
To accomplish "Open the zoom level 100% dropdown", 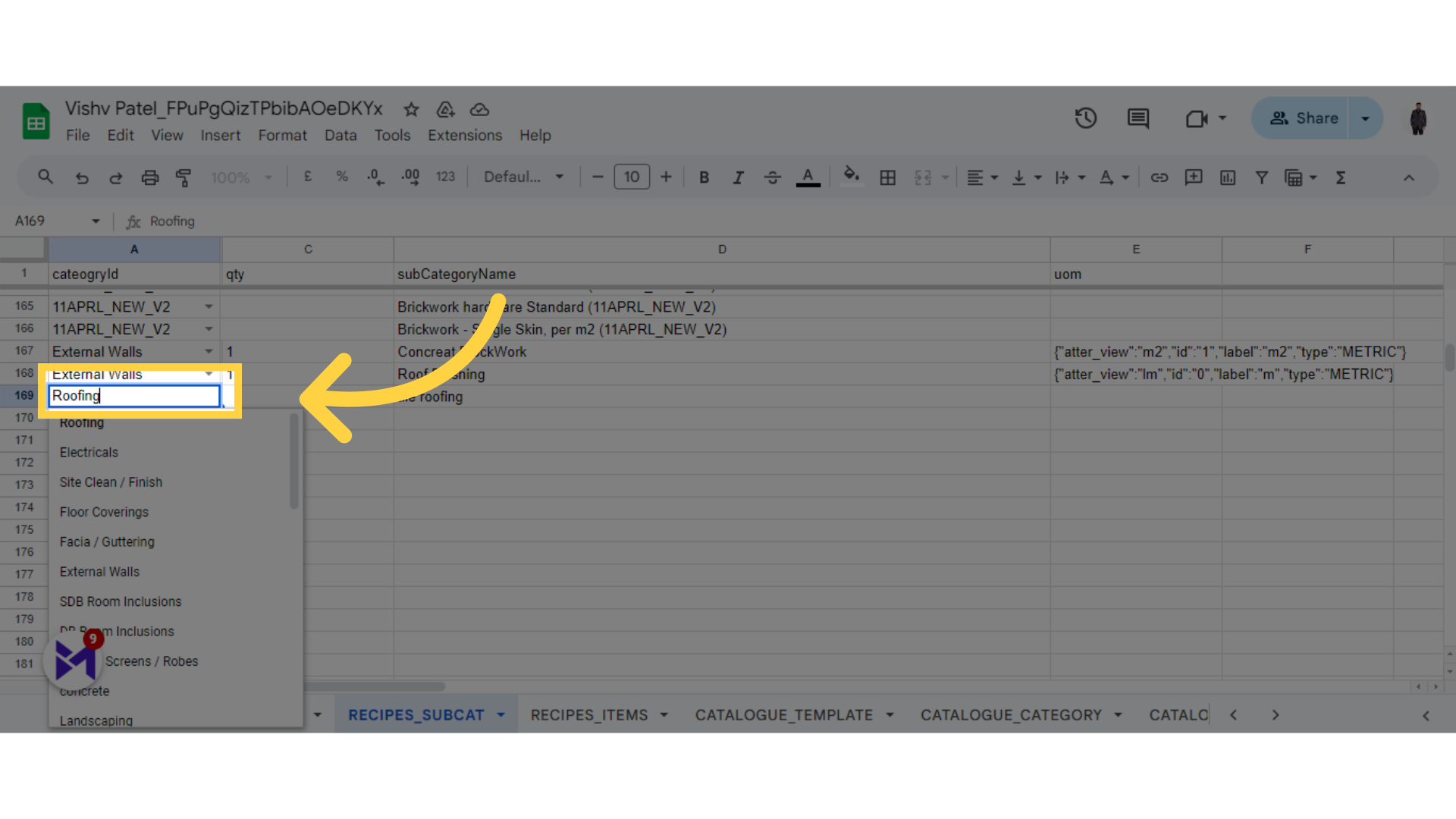I will pyautogui.click(x=242, y=177).
